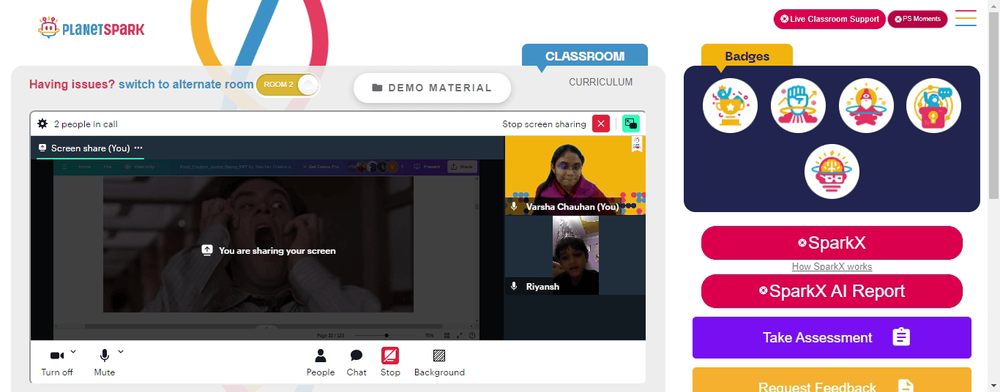Open the Chat panel
Screen dimensions: 1000x392
pos(357,362)
